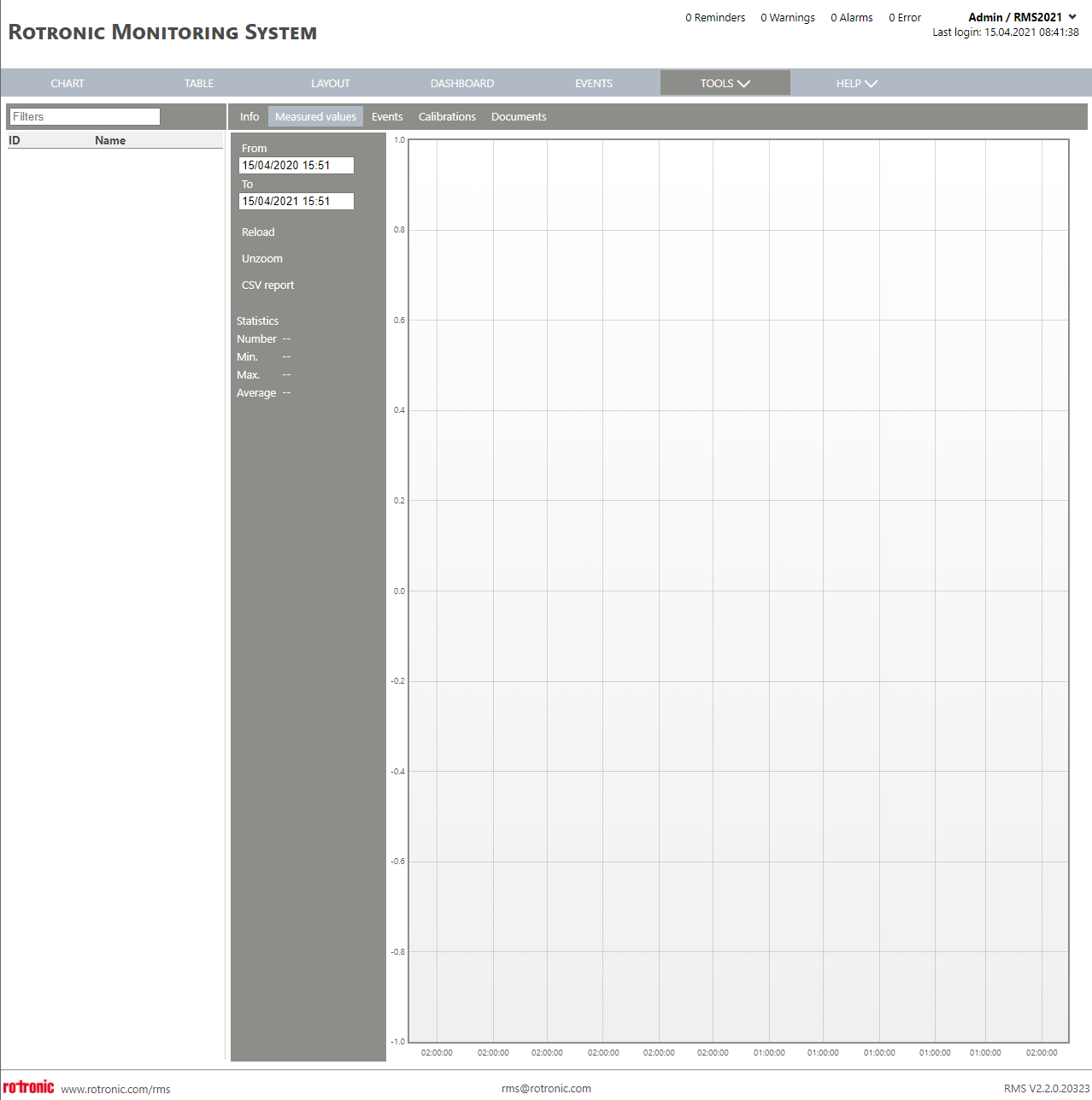Image resolution: width=1092 pixels, height=1100 pixels.
Task: Open the Admin / RMS2021 user dropdown
Action: [1022, 17]
